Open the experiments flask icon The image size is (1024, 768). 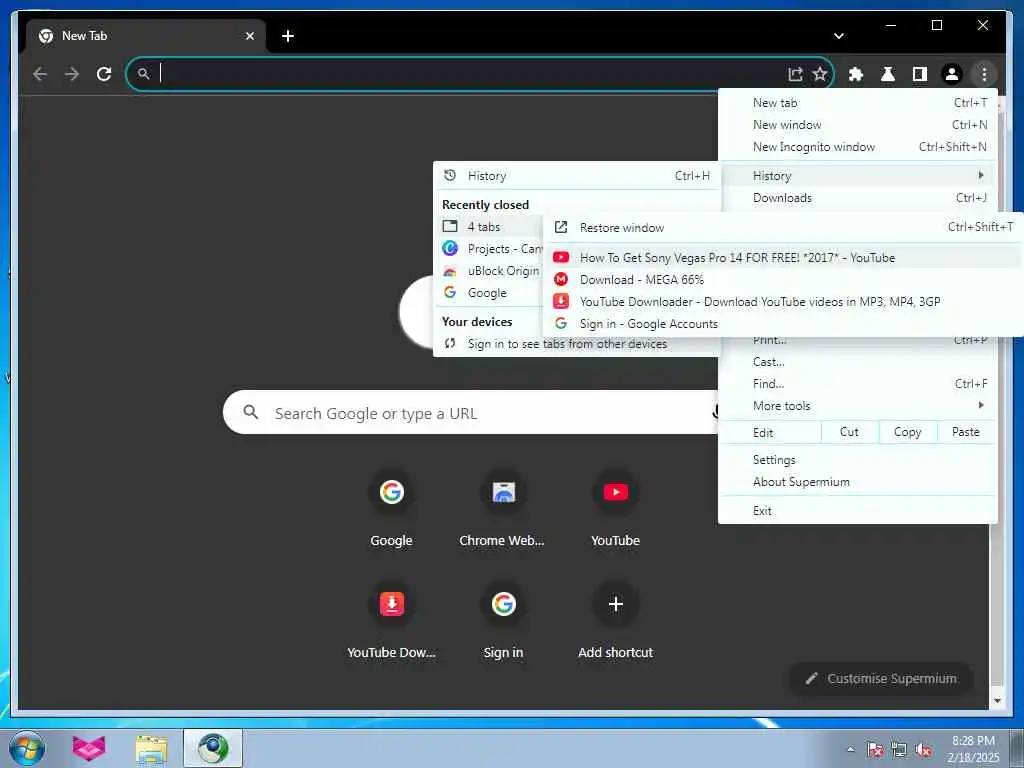coord(888,74)
